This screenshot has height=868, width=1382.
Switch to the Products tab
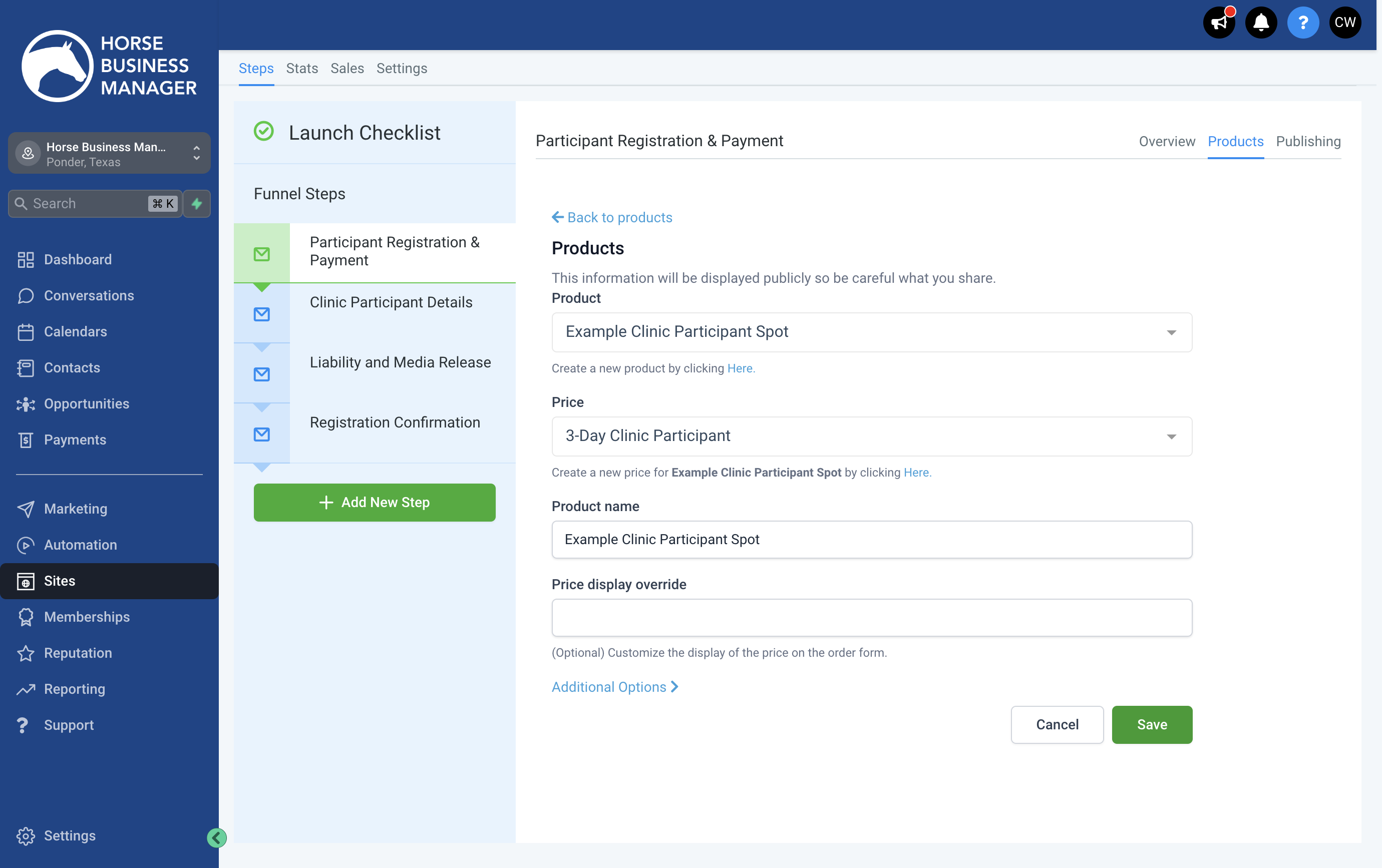tap(1235, 141)
